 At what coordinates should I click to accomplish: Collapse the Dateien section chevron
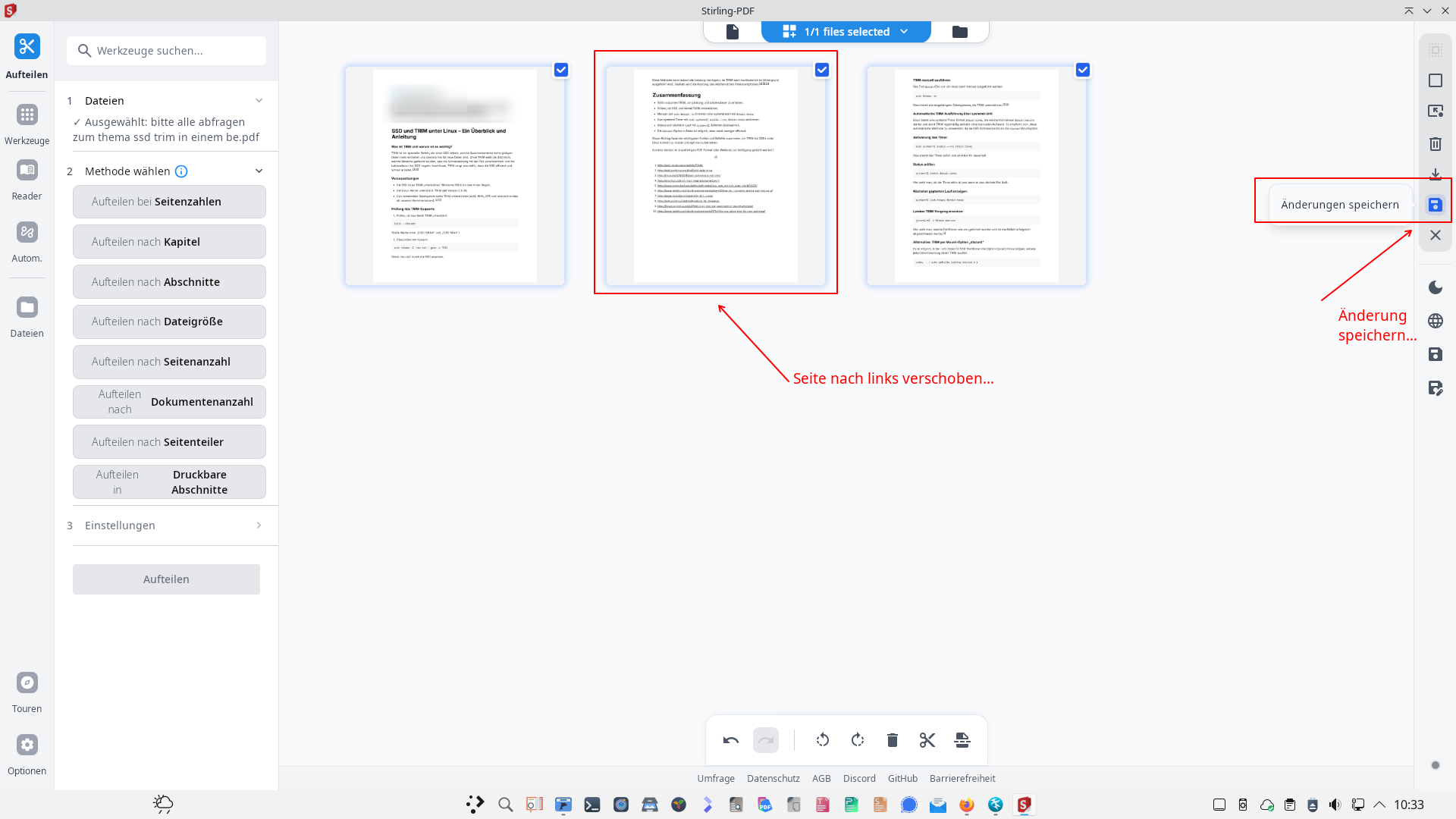pyautogui.click(x=259, y=101)
